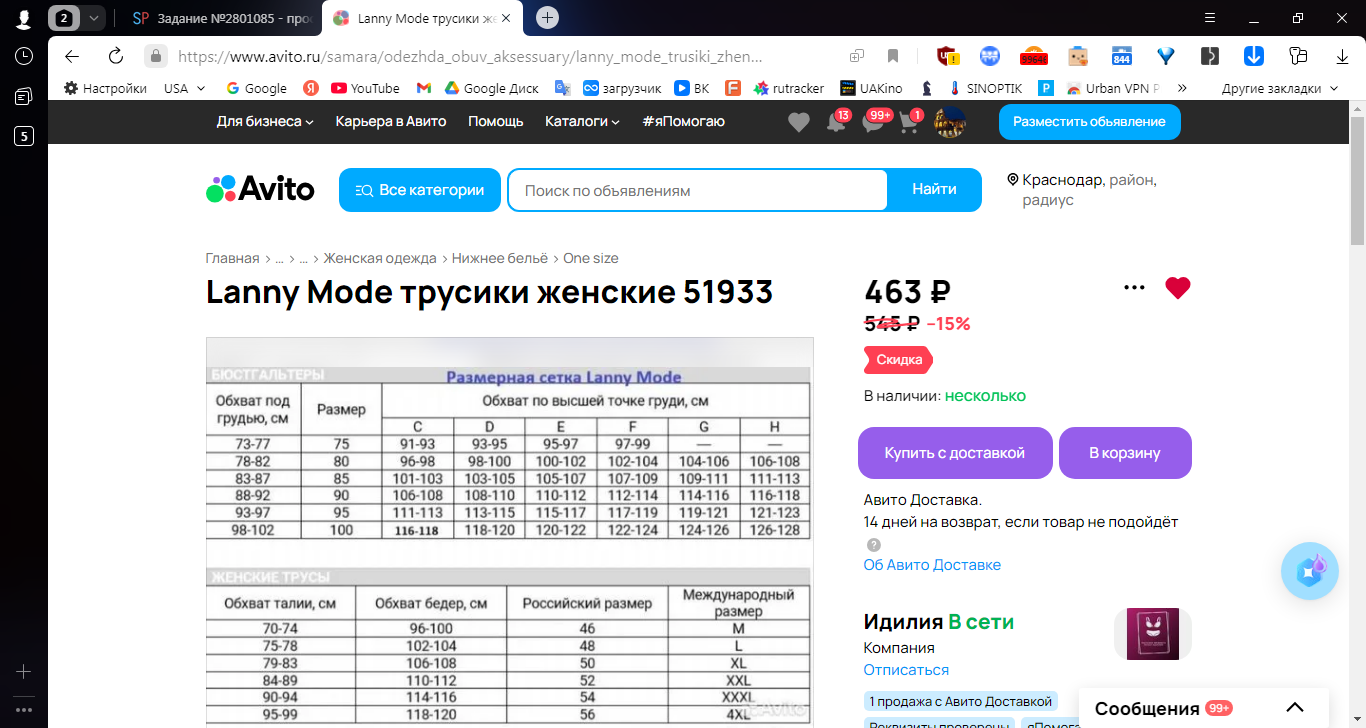Viewport: 1366px width, 728px height.
Task: Open the user profile avatar in header
Action: coord(950,122)
